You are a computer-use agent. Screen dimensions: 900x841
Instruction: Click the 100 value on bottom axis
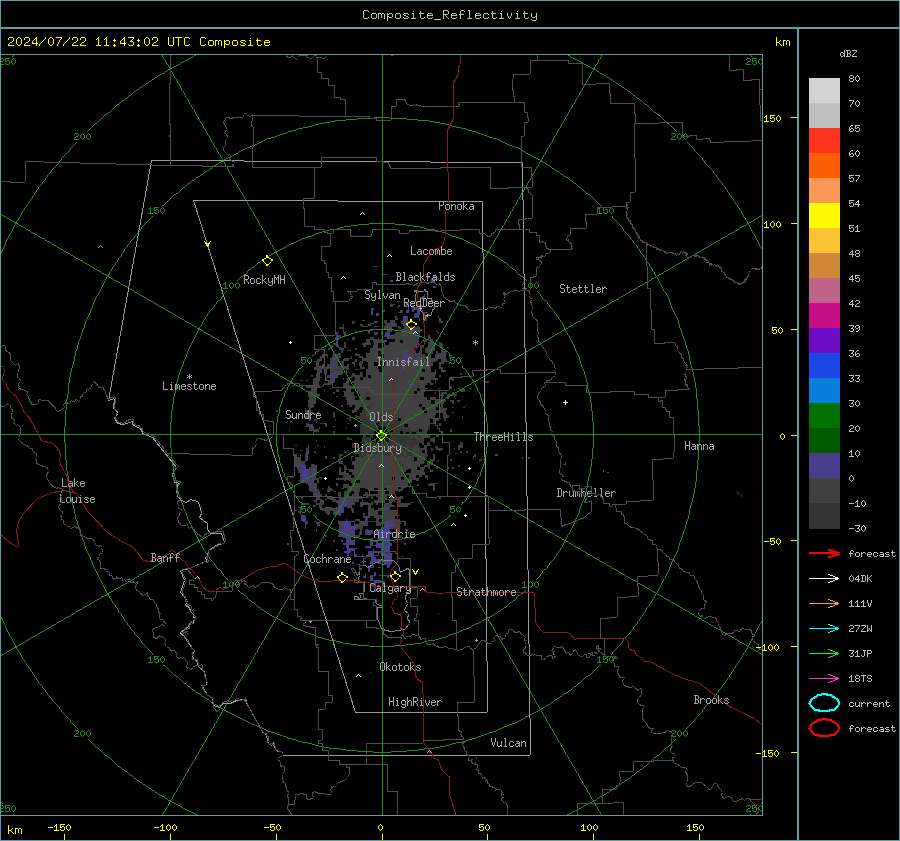[589, 827]
